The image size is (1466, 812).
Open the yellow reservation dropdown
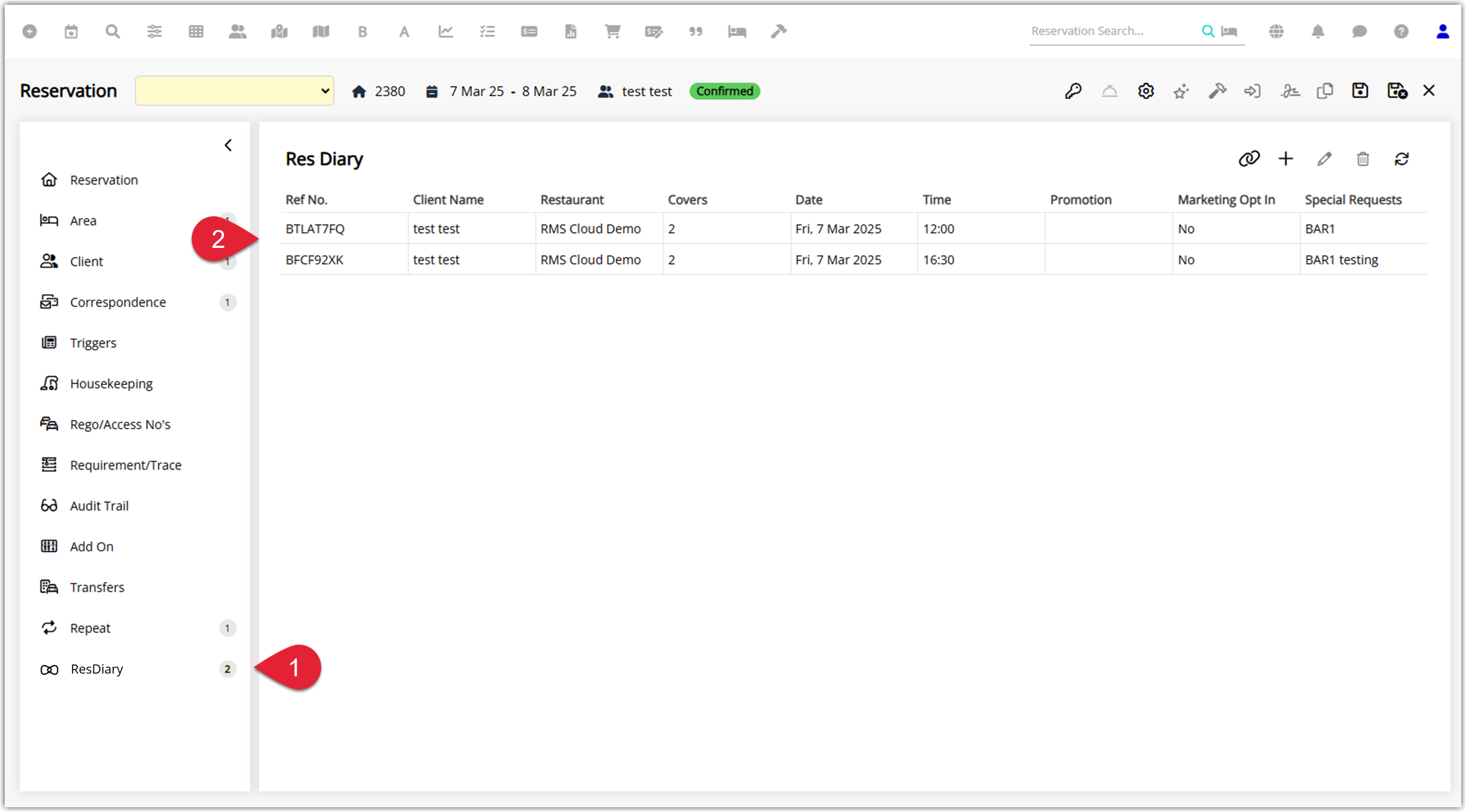coord(235,91)
